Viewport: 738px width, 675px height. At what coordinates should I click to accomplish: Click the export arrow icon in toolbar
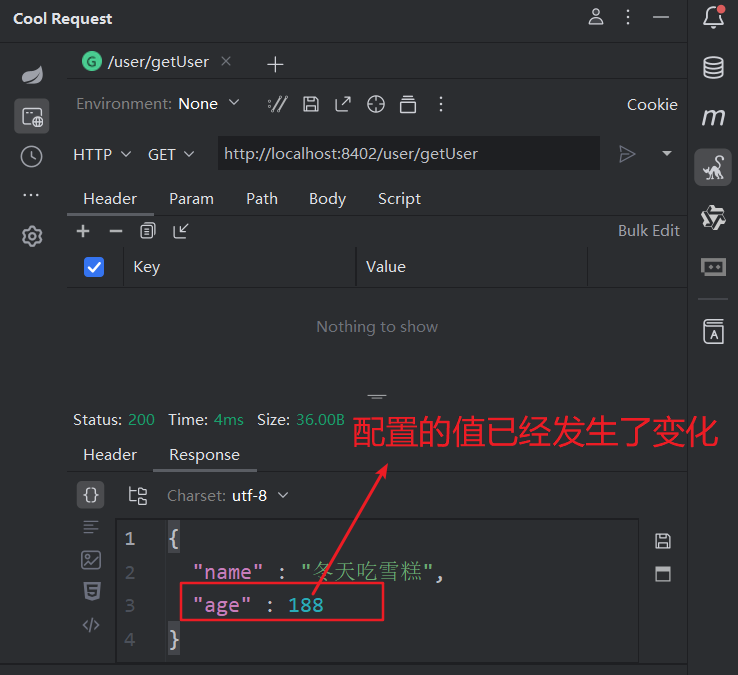click(343, 104)
